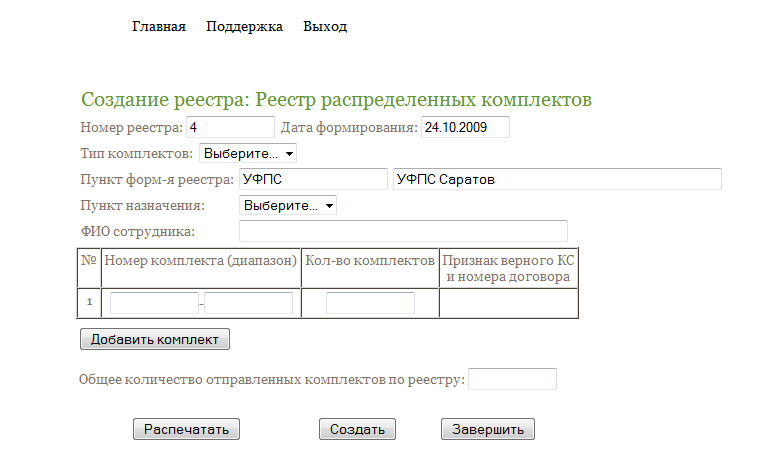Click the Номер реестра field

[x=230, y=127]
